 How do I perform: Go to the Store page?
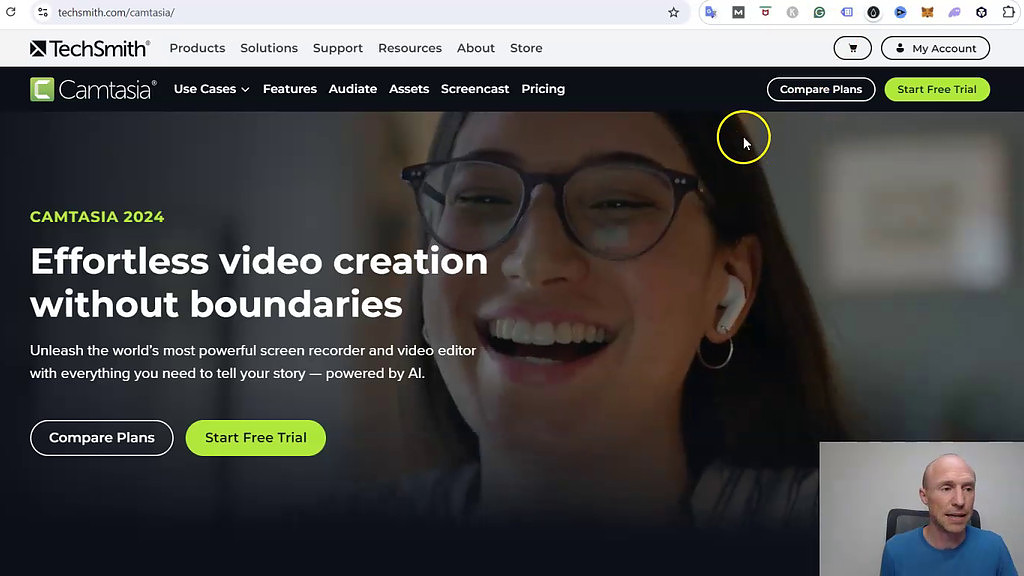526,48
